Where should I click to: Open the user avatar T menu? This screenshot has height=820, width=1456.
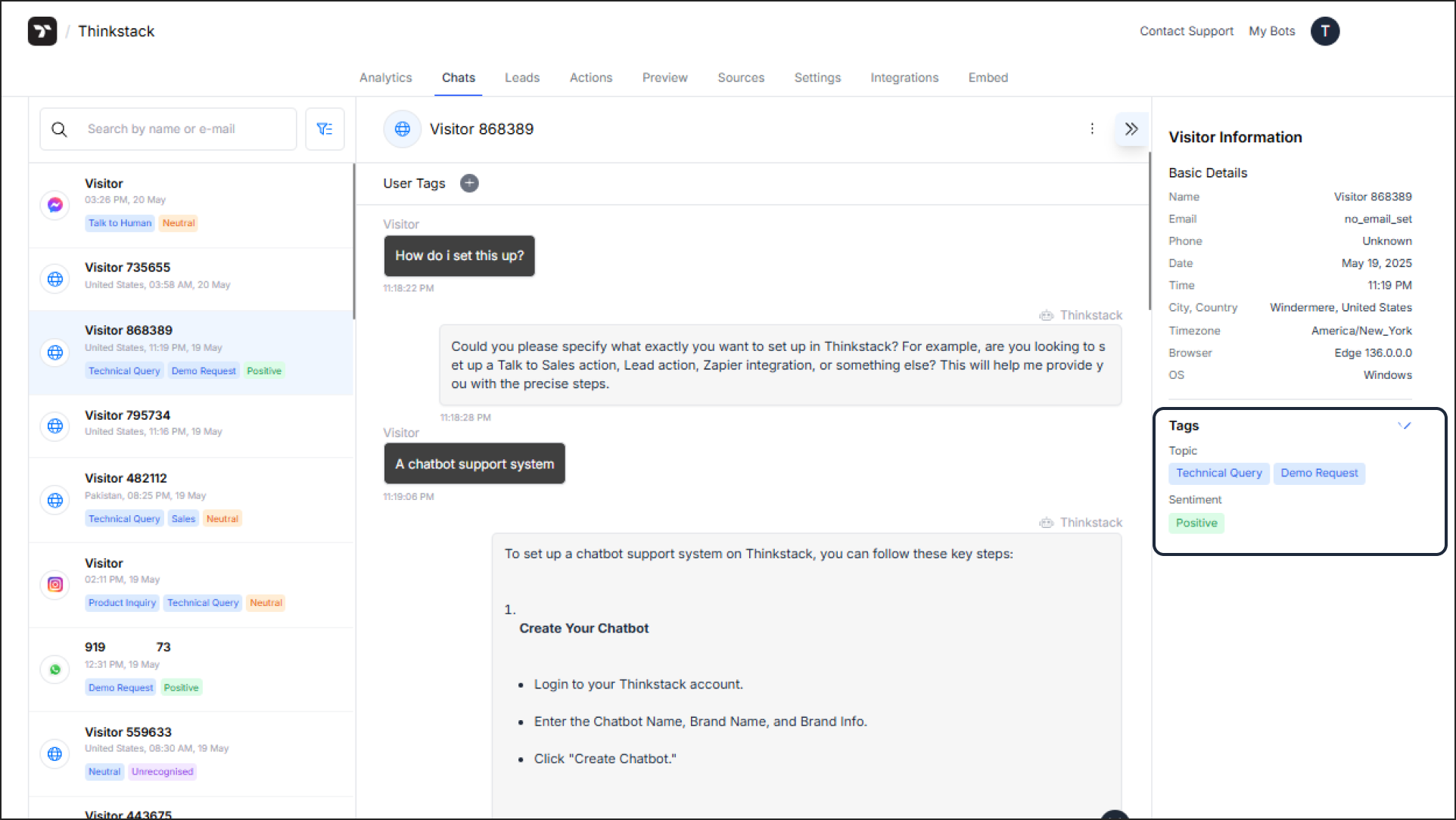pos(1325,31)
